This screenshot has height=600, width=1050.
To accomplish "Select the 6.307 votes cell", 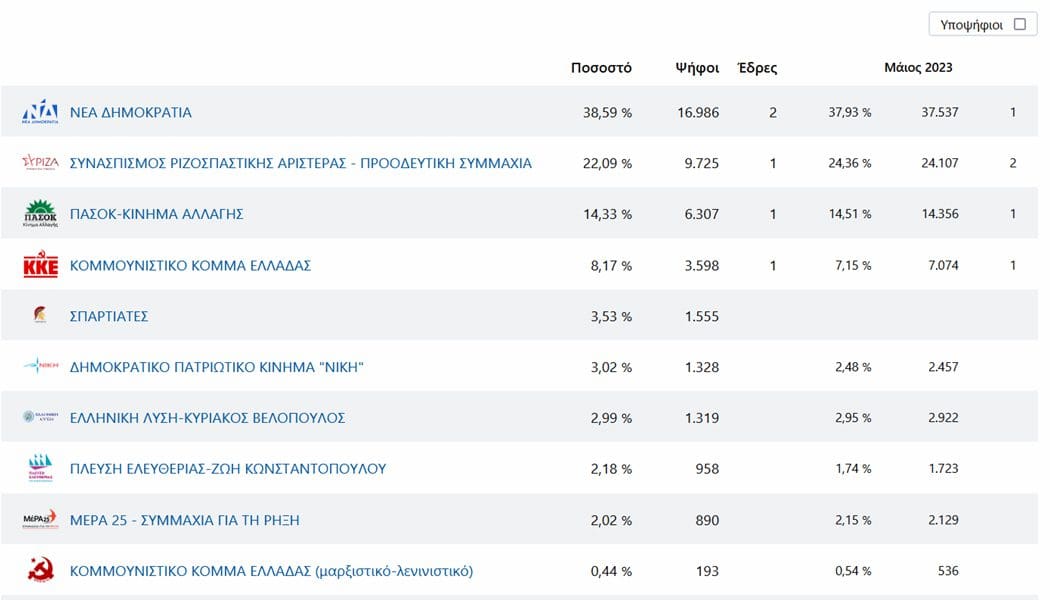I will click(x=701, y=214).
